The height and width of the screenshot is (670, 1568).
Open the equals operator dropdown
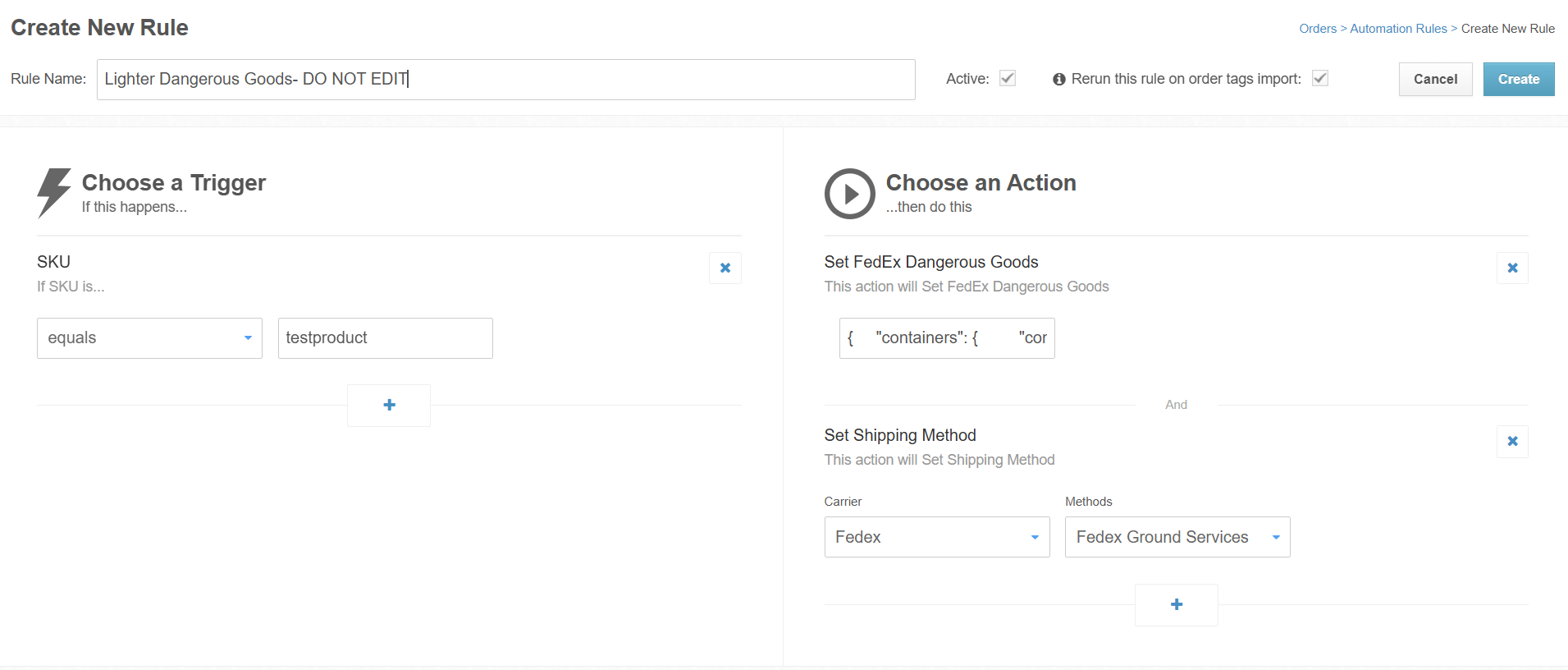tap(149, 338)
